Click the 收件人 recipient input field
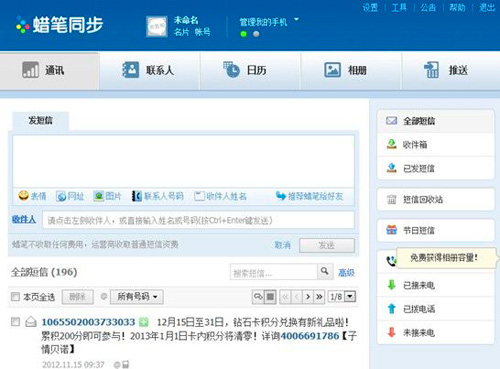Screen dimensions: 500x369 tap(198, 220)
